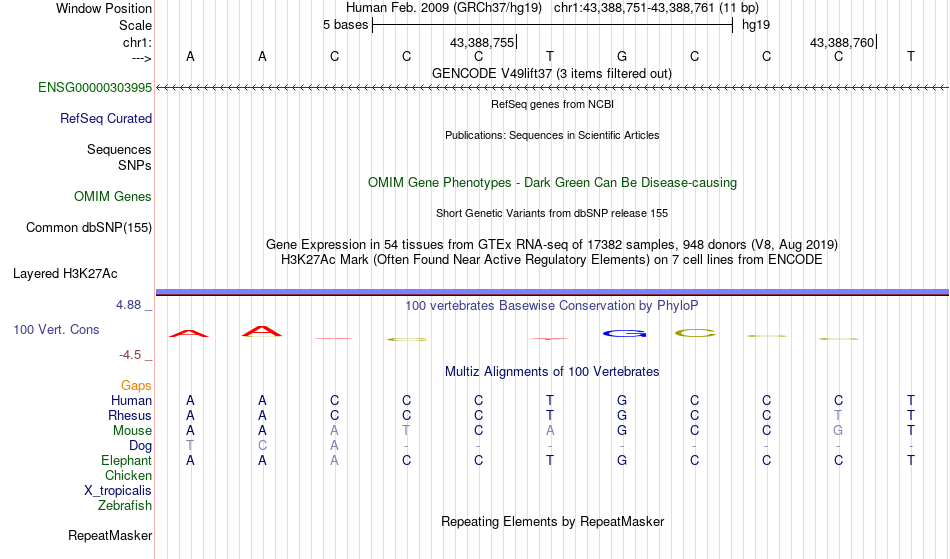950x559 pixels.
Task: Click the blue H3K27Ac signal bar
Action: pyautogui.click(x=552, y=293)
